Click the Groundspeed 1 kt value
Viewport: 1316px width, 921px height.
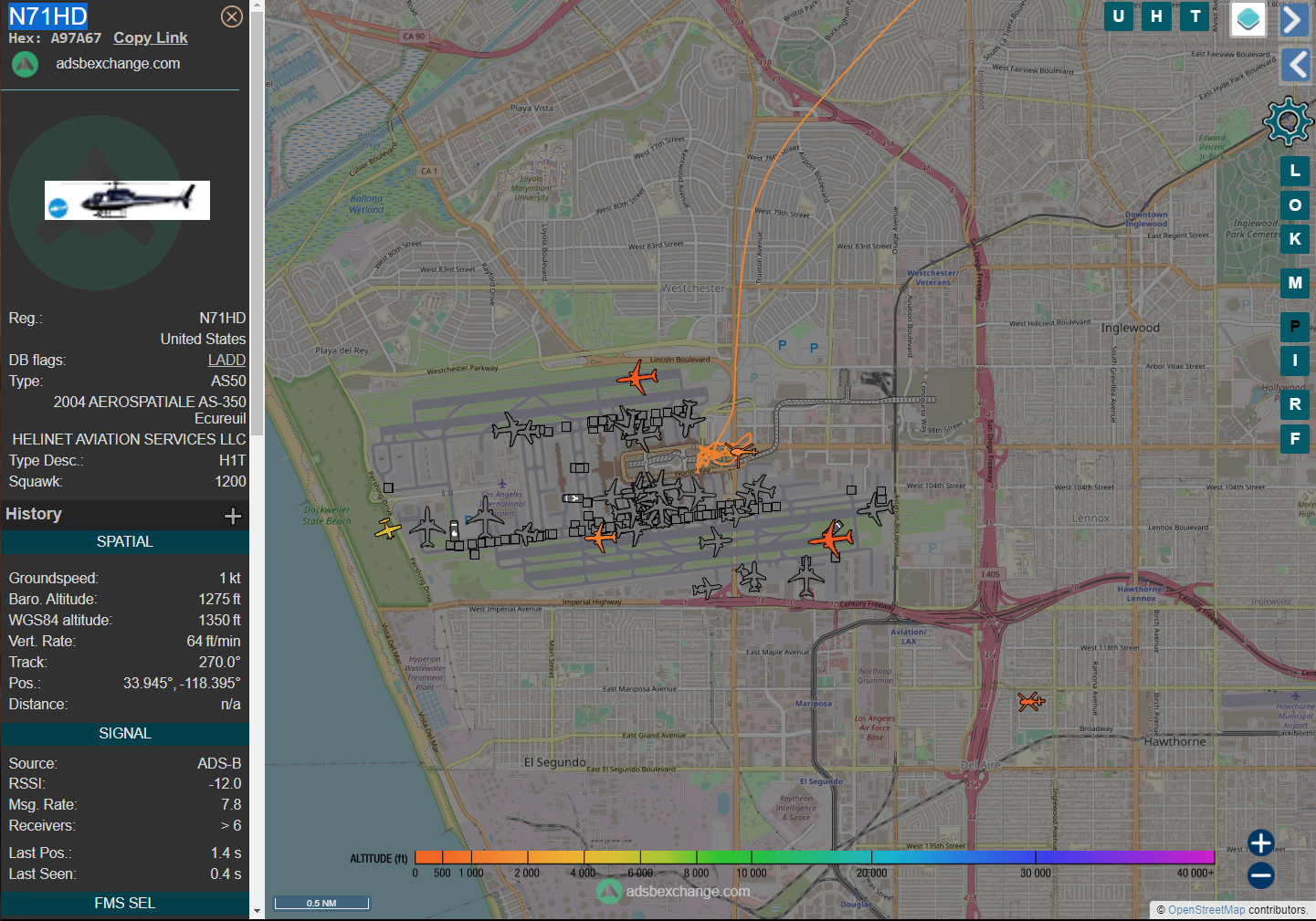(x=230, y=578)
